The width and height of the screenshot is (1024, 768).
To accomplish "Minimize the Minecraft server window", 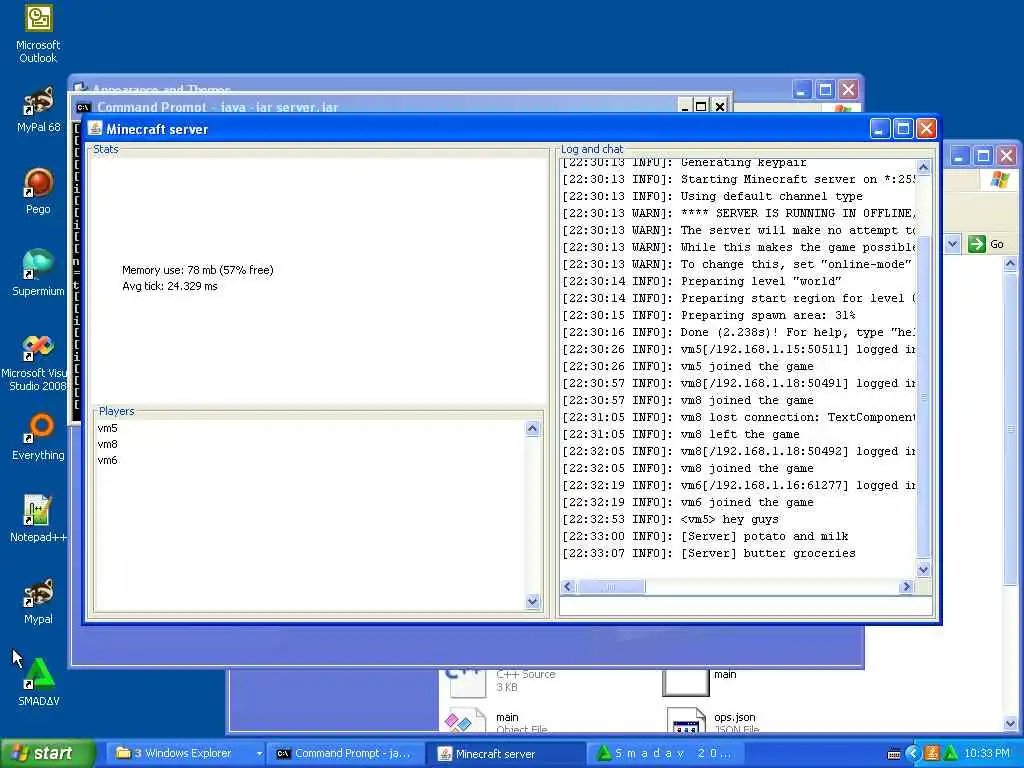I will tap(880, 129).
